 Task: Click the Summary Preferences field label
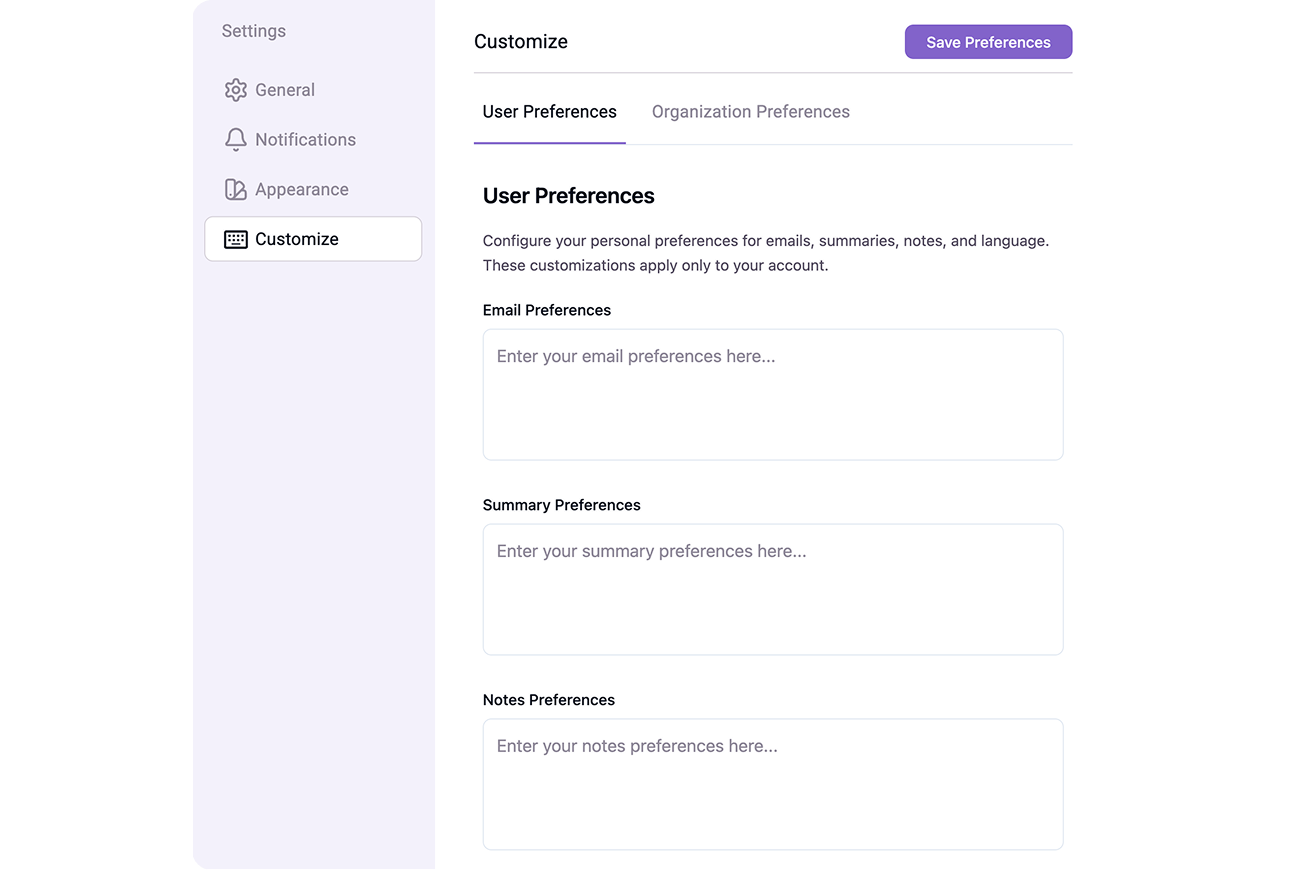(562, 505)
